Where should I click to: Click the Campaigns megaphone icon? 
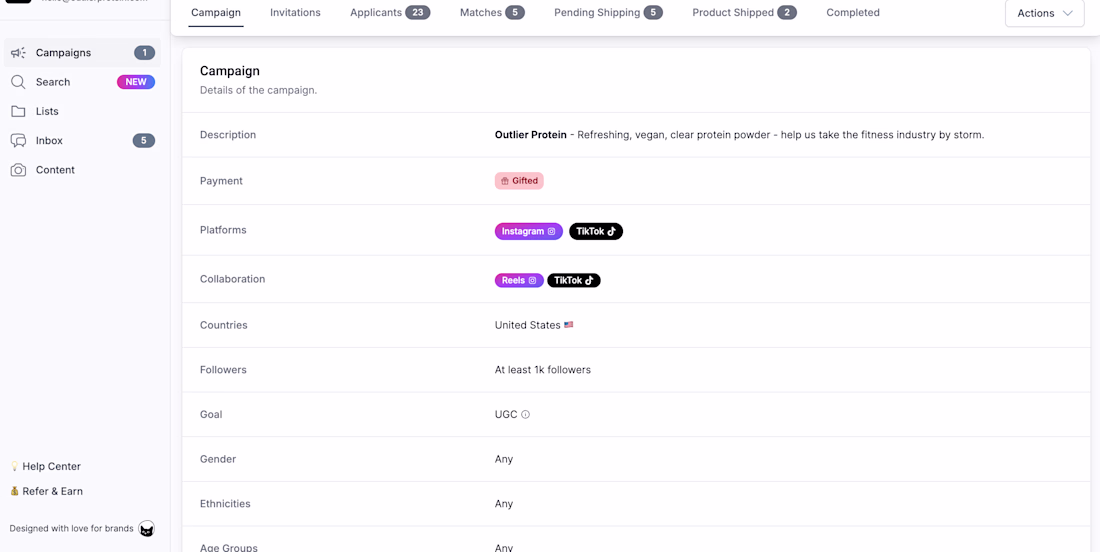point(18,53)
